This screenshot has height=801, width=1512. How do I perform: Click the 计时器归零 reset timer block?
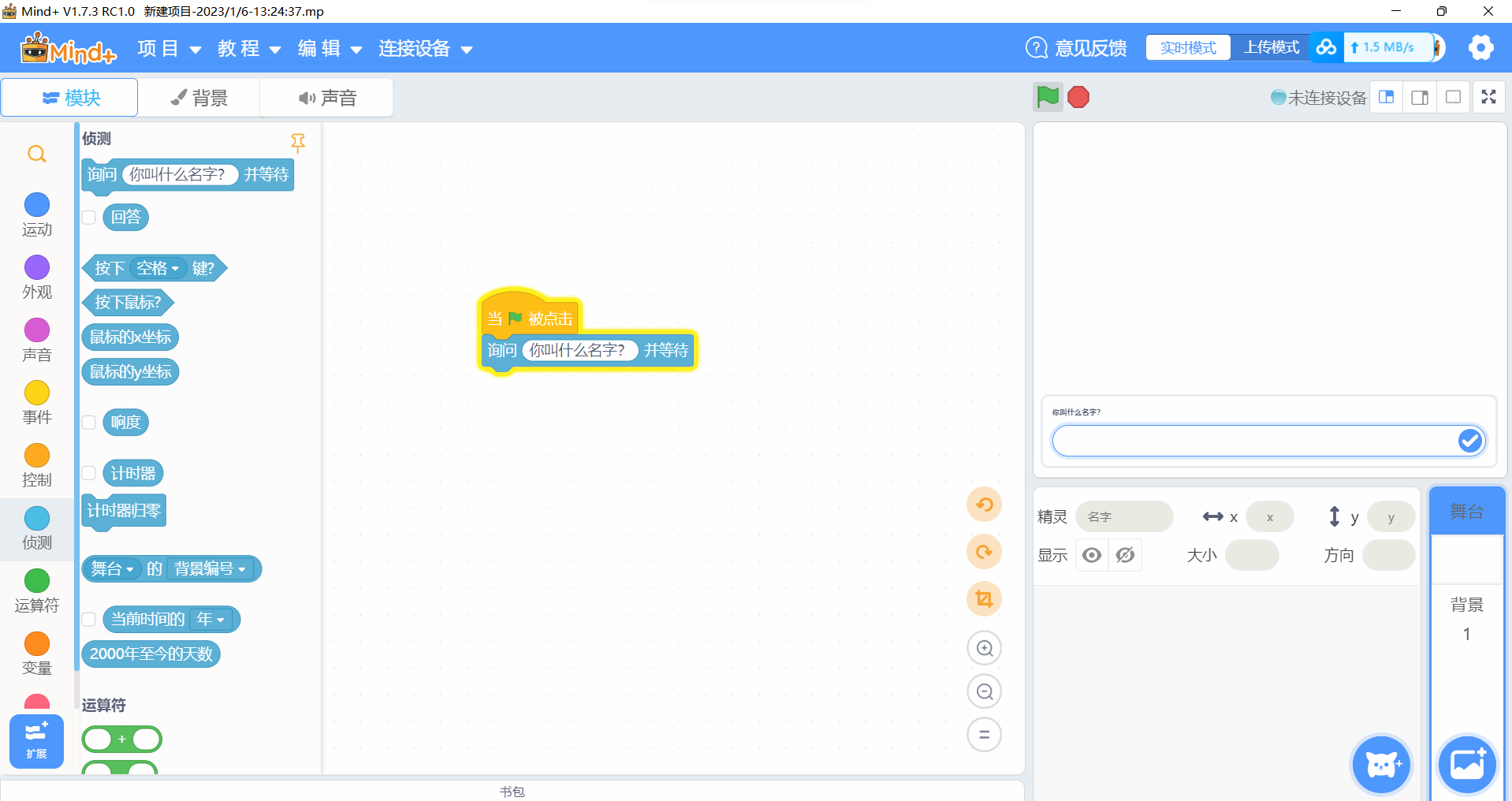pyautogui.click(x=124, y=511)
